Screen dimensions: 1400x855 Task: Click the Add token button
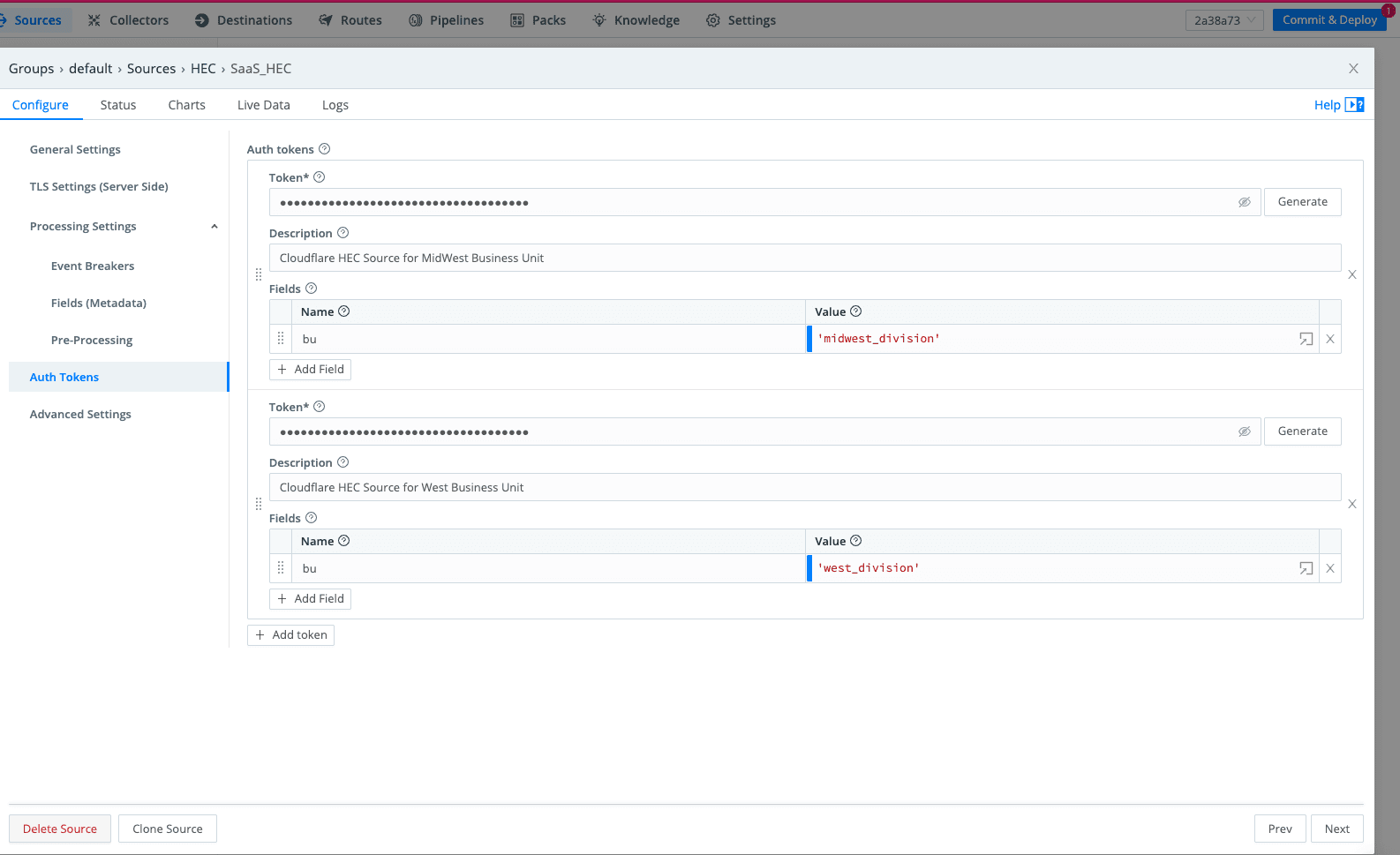click(290, 634)
